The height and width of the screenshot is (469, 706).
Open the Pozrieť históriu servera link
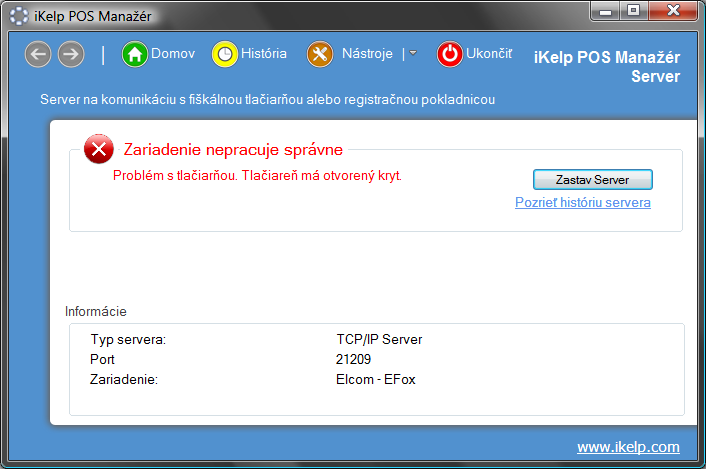[x=582, y=202]
